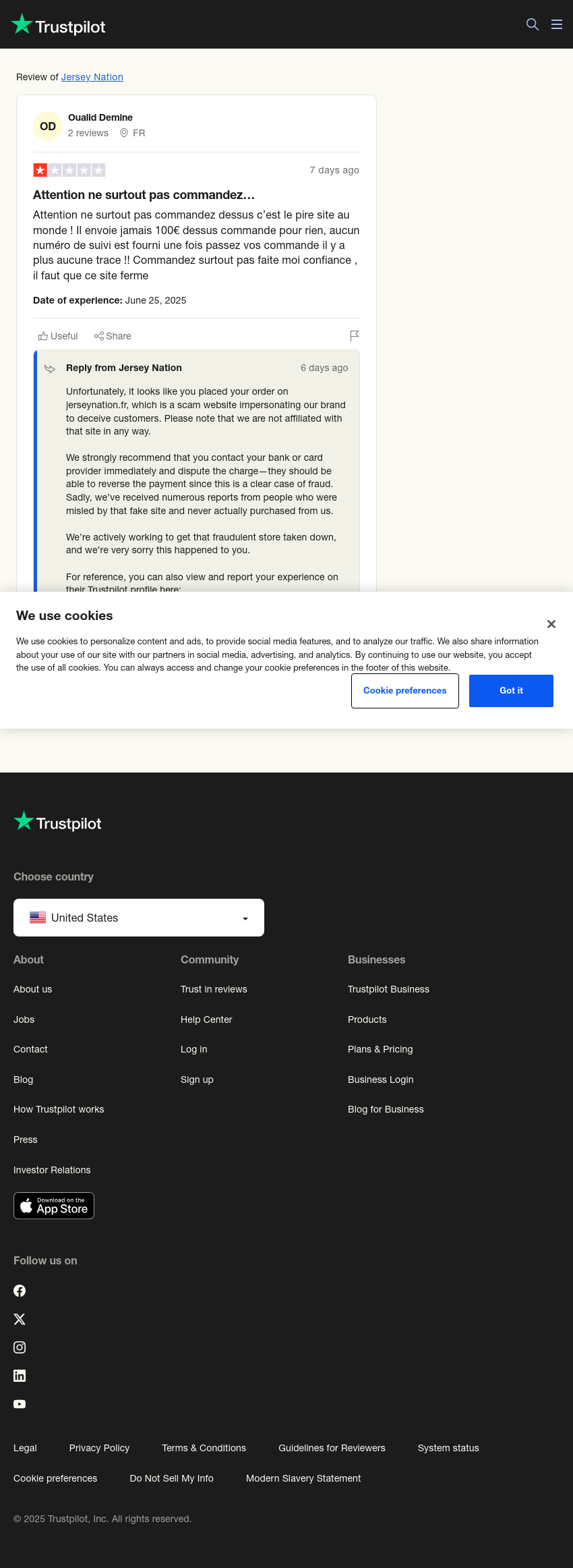Image resolution: width=573 pixels, height=1568 pixels.
Task: Open Business Login
Action: point(381,1080)
